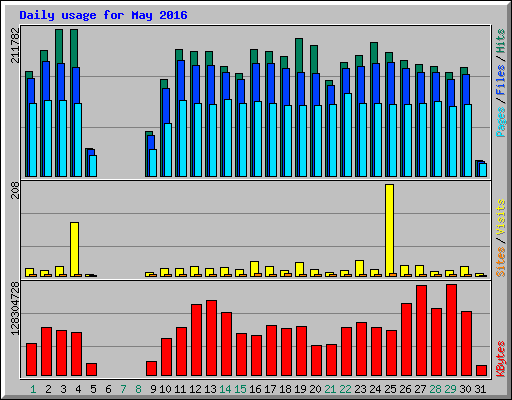Viewport: 512px width, 400px height.
Task: Click day label "26" on the x-axis
Action: click(x=405, y=389)
